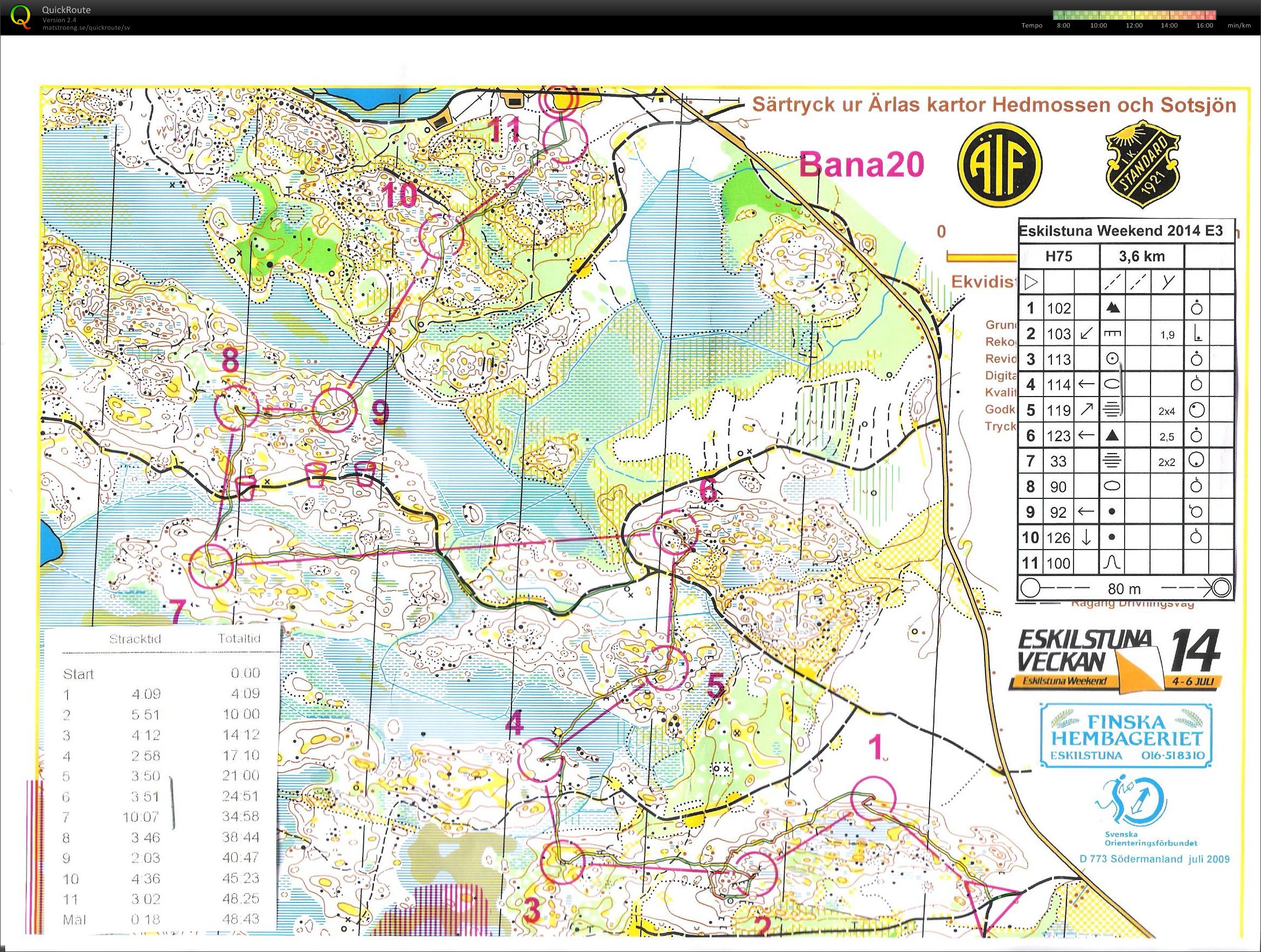The height and width of the screenshot is (952, 1261).
Task: Click the oval symbol in control row 4
Action: click(x=1112, y=385)
